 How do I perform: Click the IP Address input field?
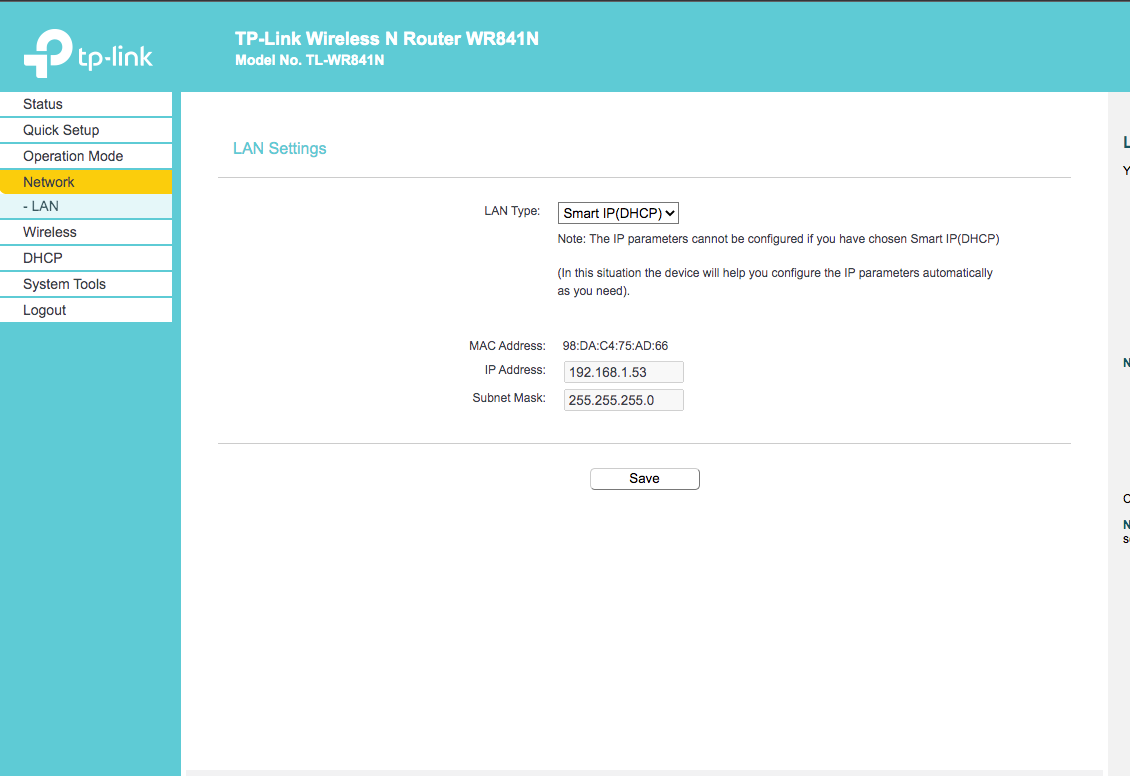[x=623, y=372]
